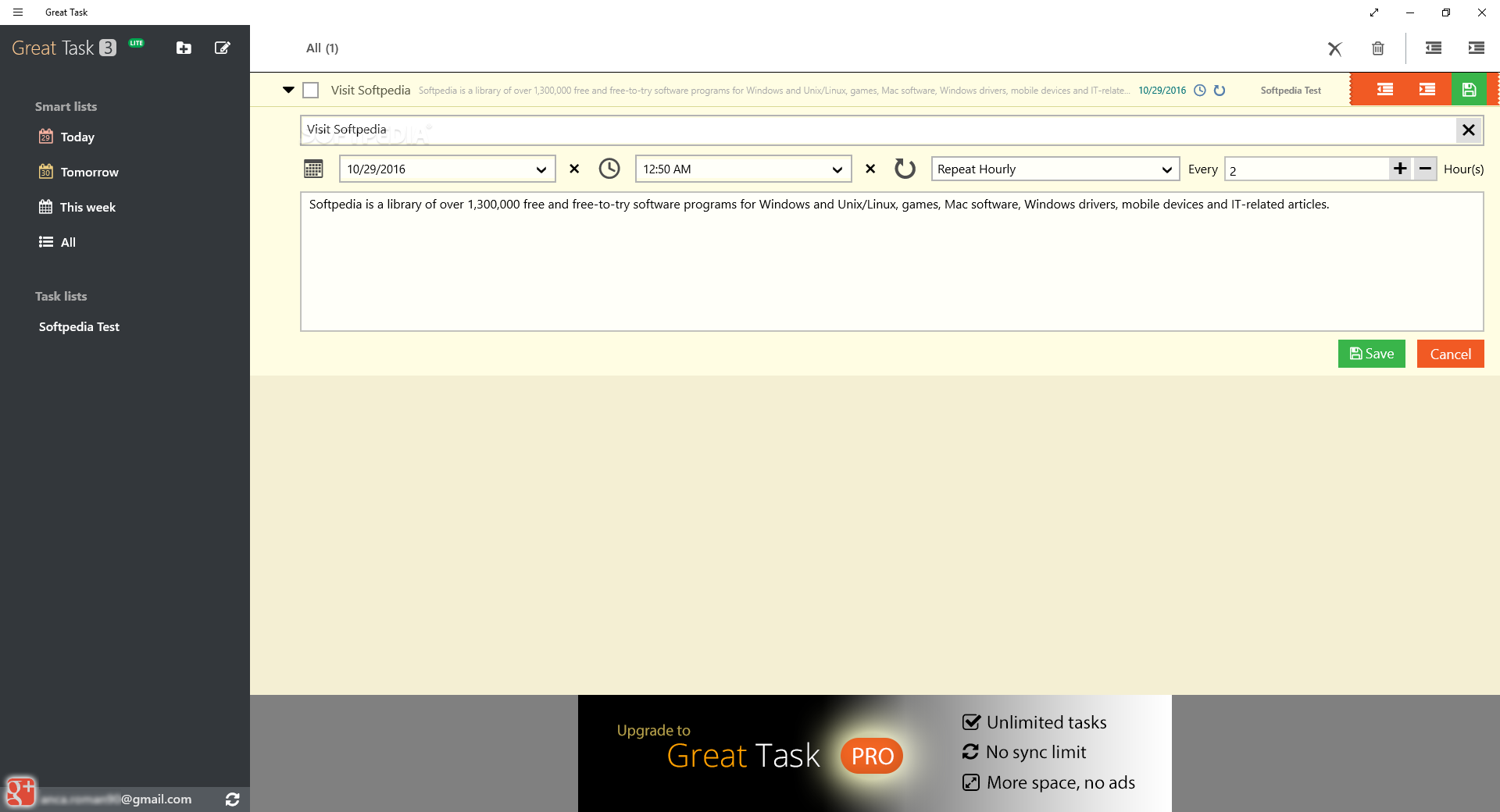
Task: Click the Google Plus account icon
Action: [x=20, y=791]
